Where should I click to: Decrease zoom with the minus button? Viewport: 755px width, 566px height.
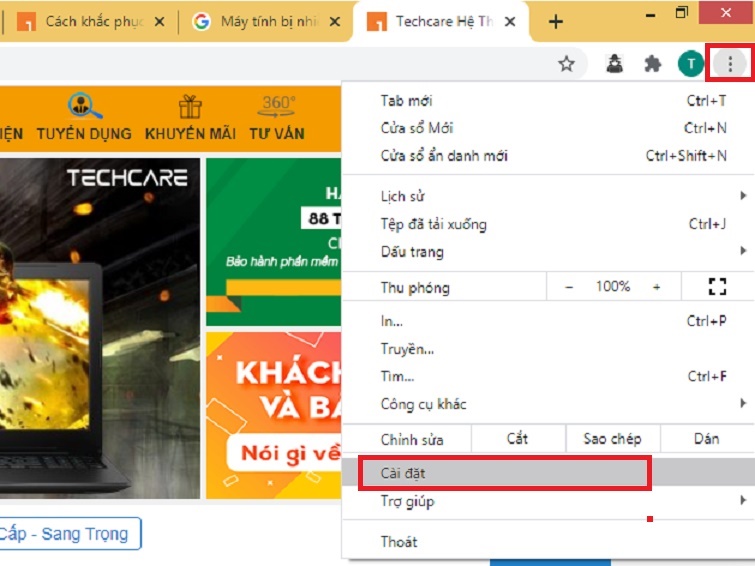pos(569,288)
